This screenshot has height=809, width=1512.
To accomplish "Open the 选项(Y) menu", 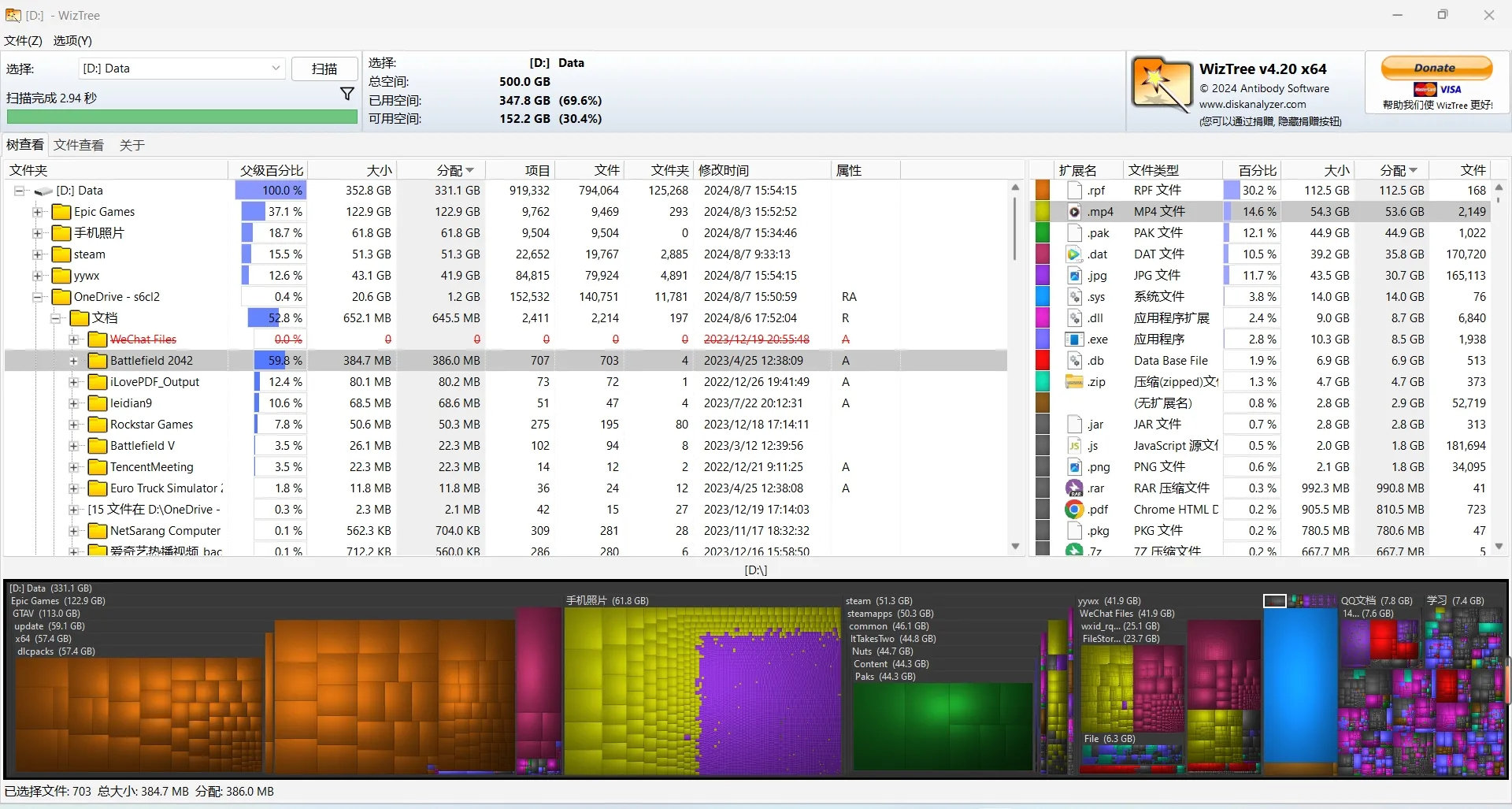I will coord(72,41).
